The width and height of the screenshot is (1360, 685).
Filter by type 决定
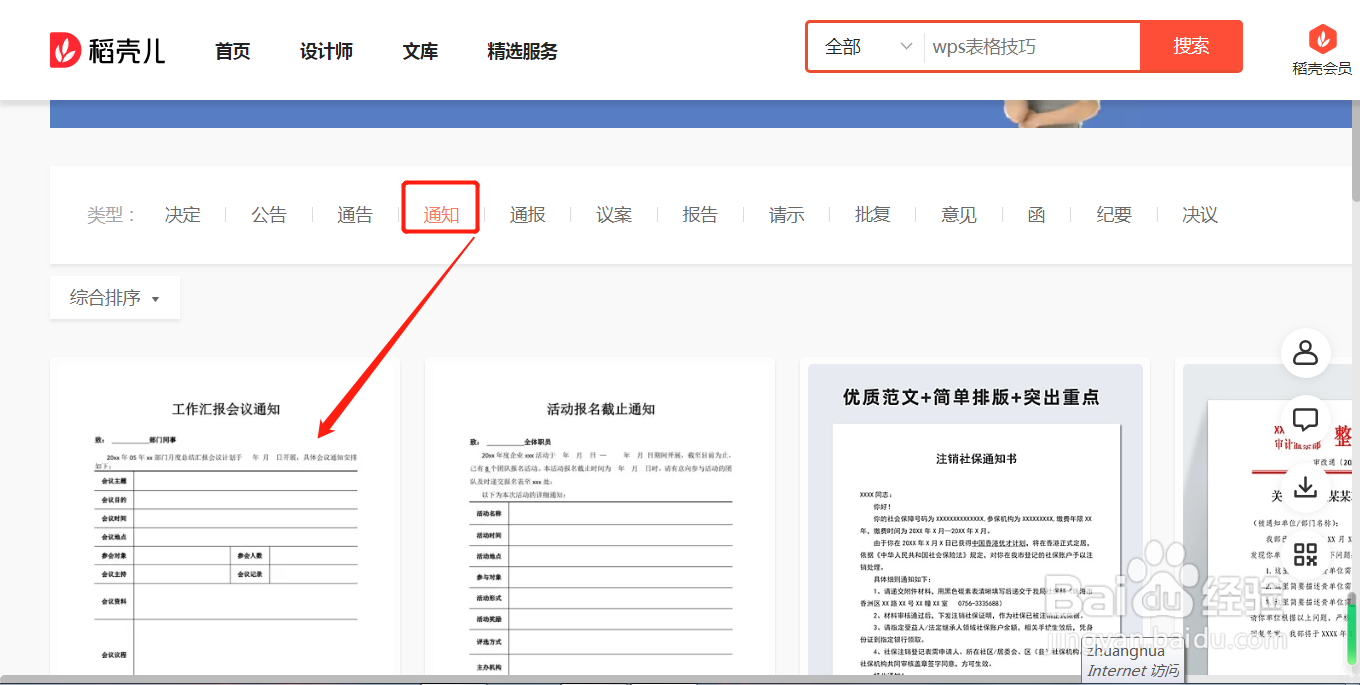[183, 215]
